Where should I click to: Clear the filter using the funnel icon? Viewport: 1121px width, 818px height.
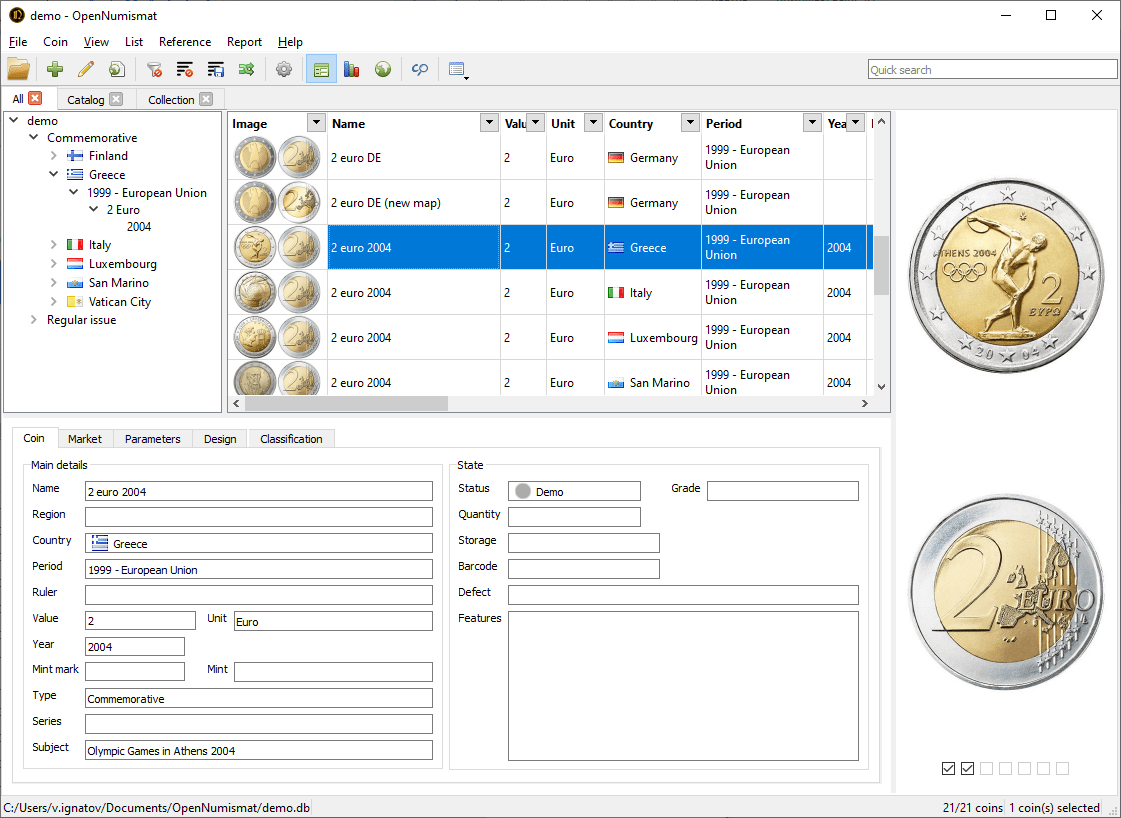(x=154, y=69)
